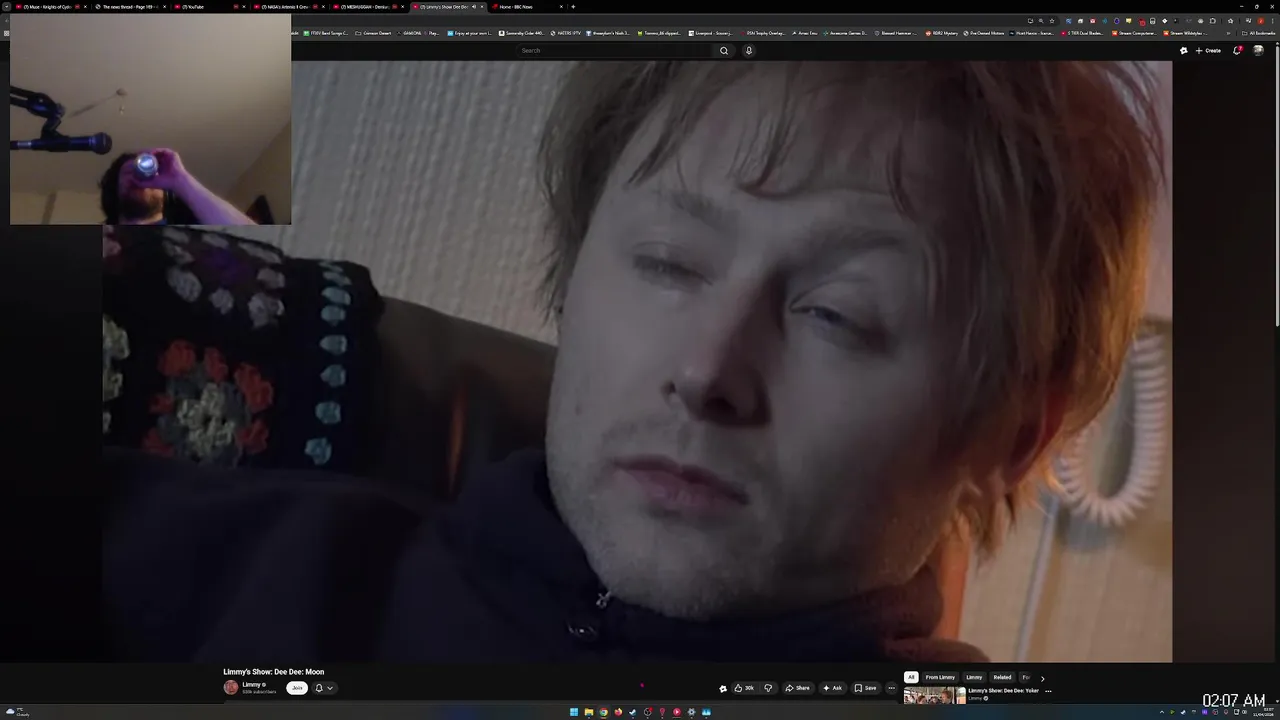
Task: Open notification bell dropdown beside Join
Action: pos(324,688)
